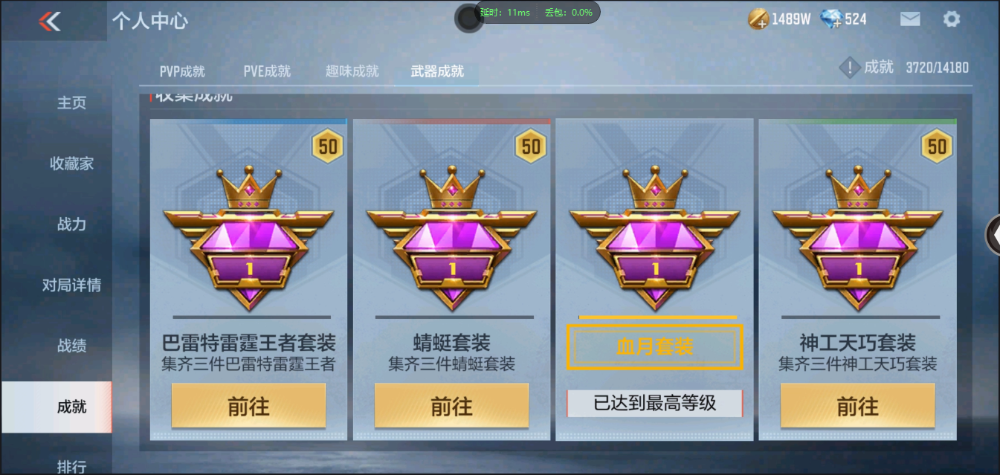This screenshot has width=1000, height=475.
Task: Tap the 巴雷特雷霆王者套装 medal badge
Action: pos(249,239)
